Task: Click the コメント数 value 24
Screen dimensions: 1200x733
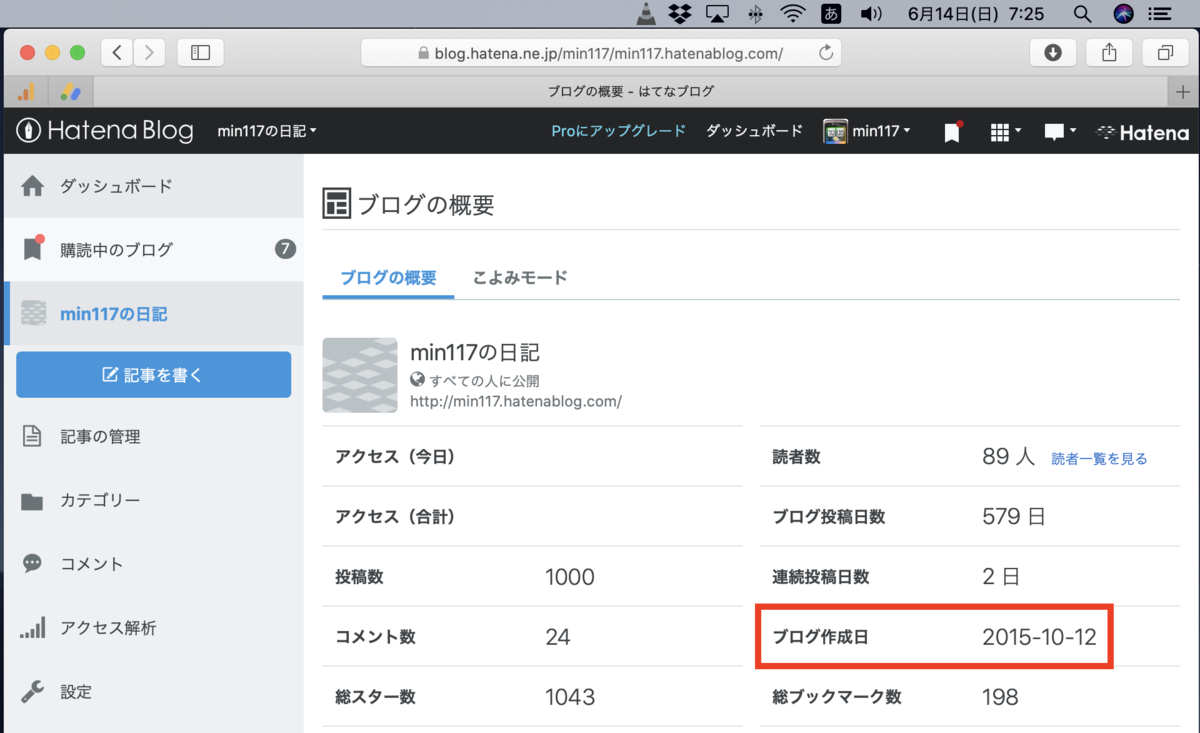Action: 558,636
